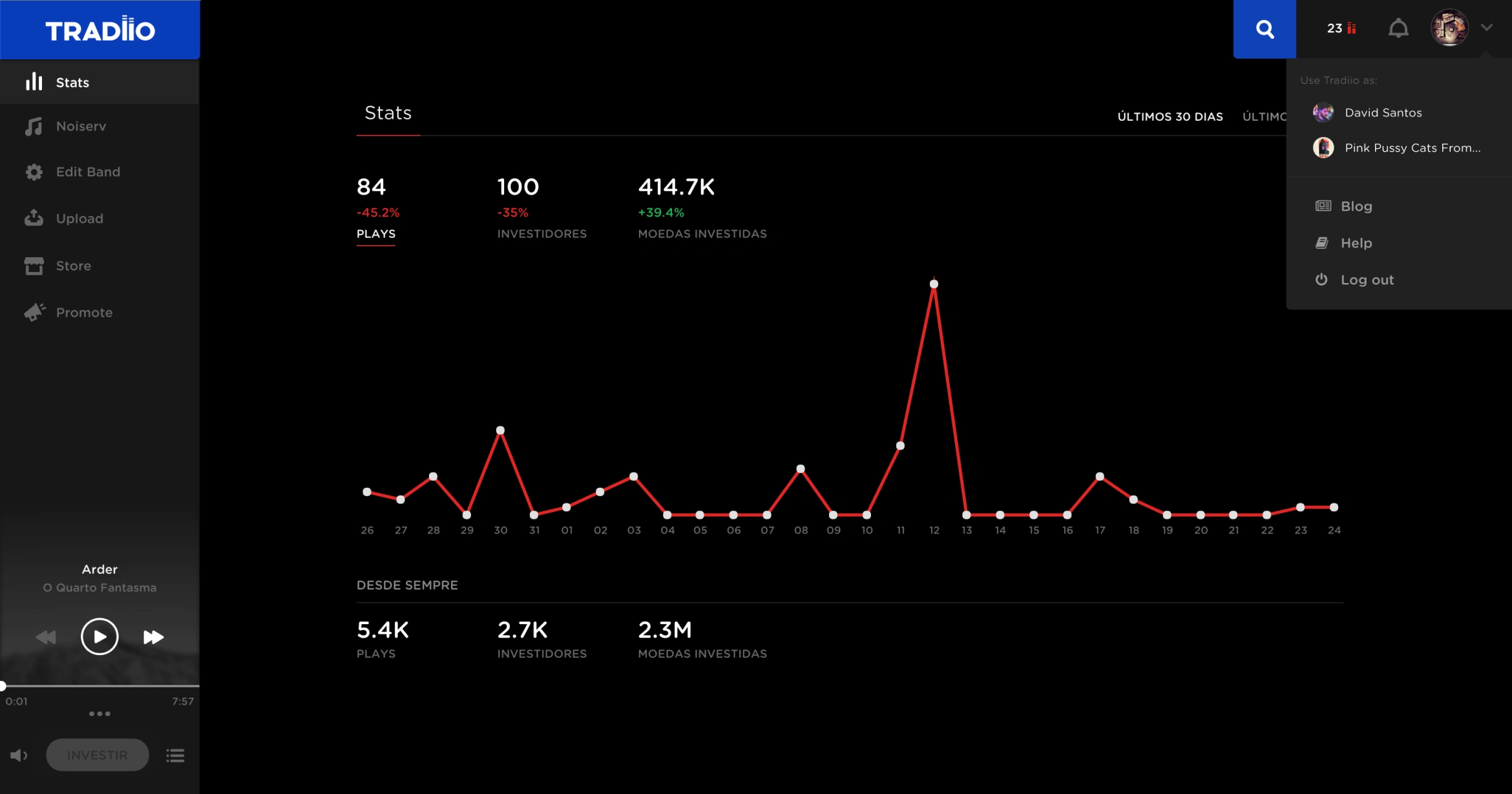Viewport: 1512px width, 794px height.
Task: Open the Noiserv music page
Action: pos(80,127)
